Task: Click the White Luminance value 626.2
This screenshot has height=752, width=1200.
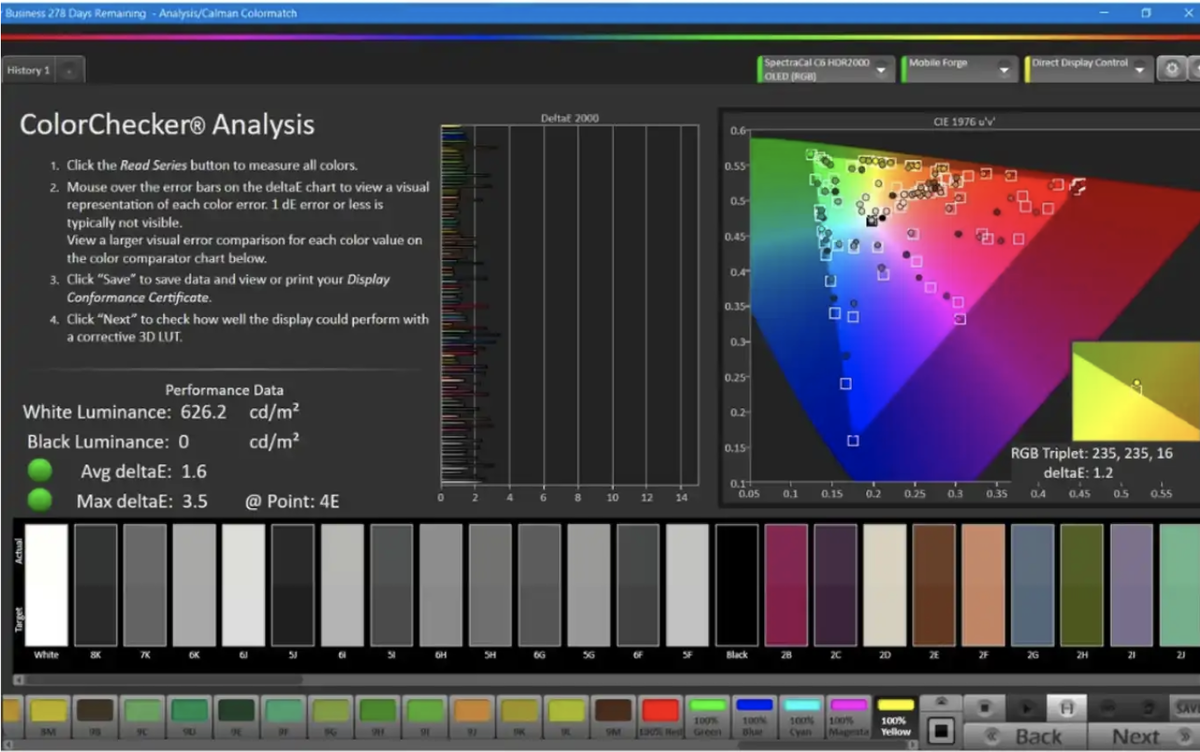Action: [x=204, y=412]
